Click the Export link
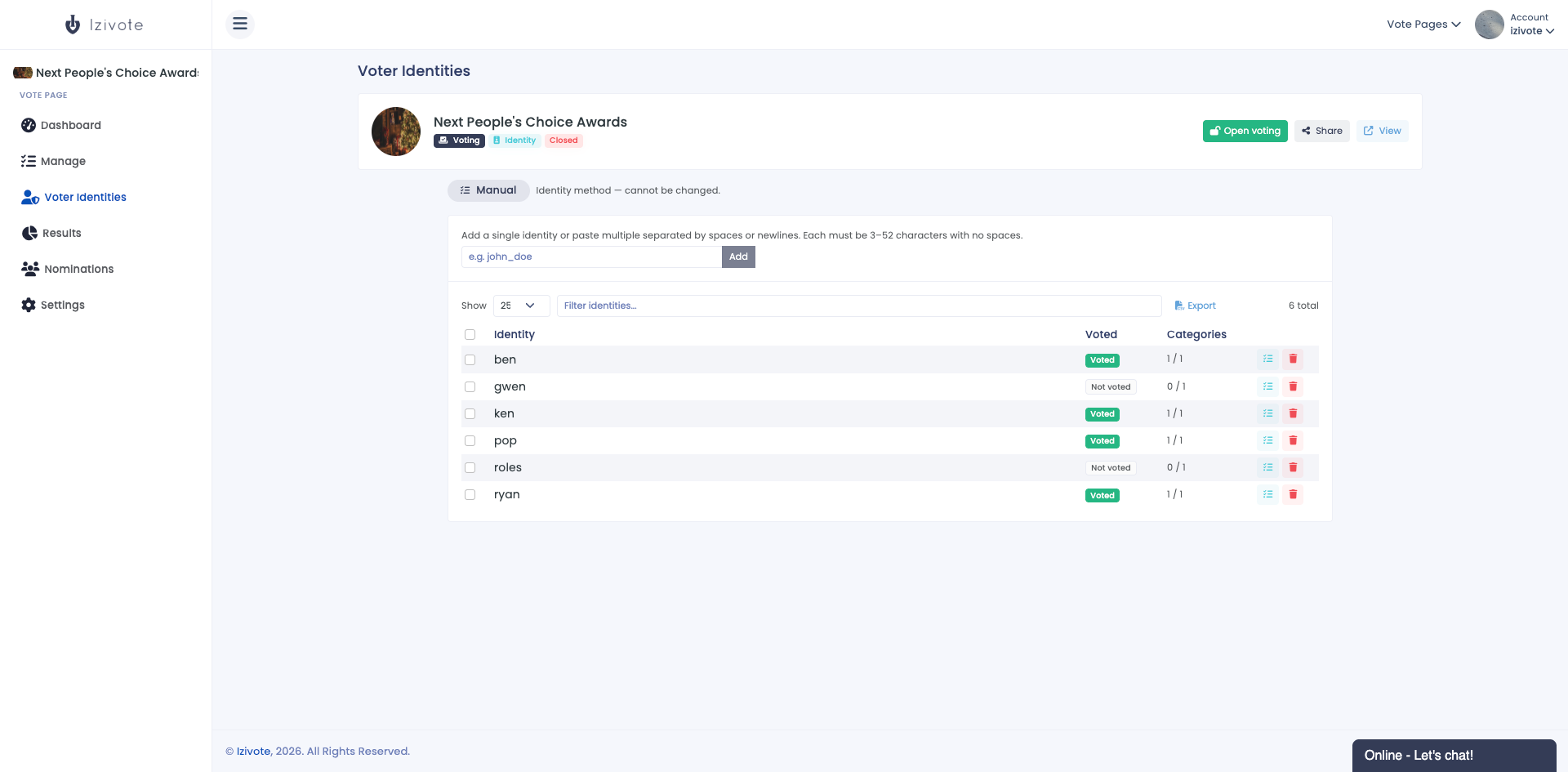This screenshot has width=1568, height=772. pos(1196,306)
